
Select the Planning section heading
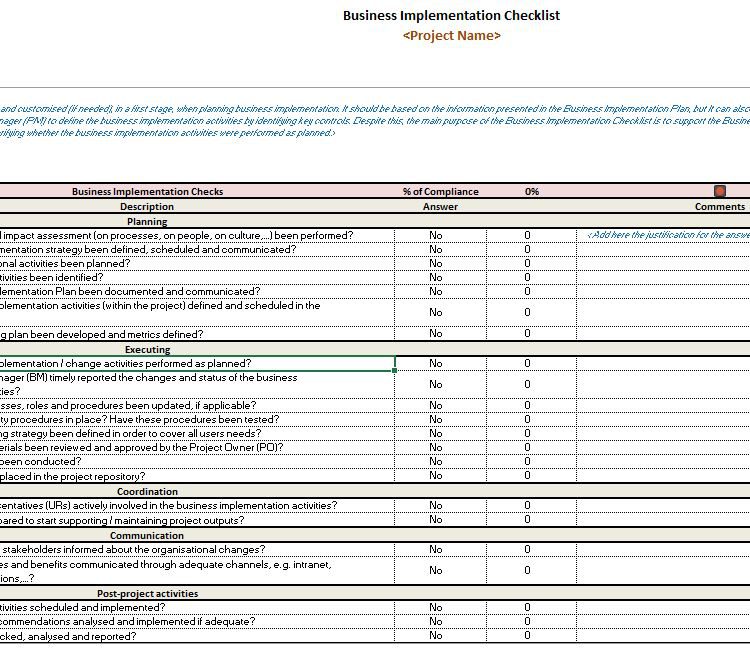coord(147,221)
